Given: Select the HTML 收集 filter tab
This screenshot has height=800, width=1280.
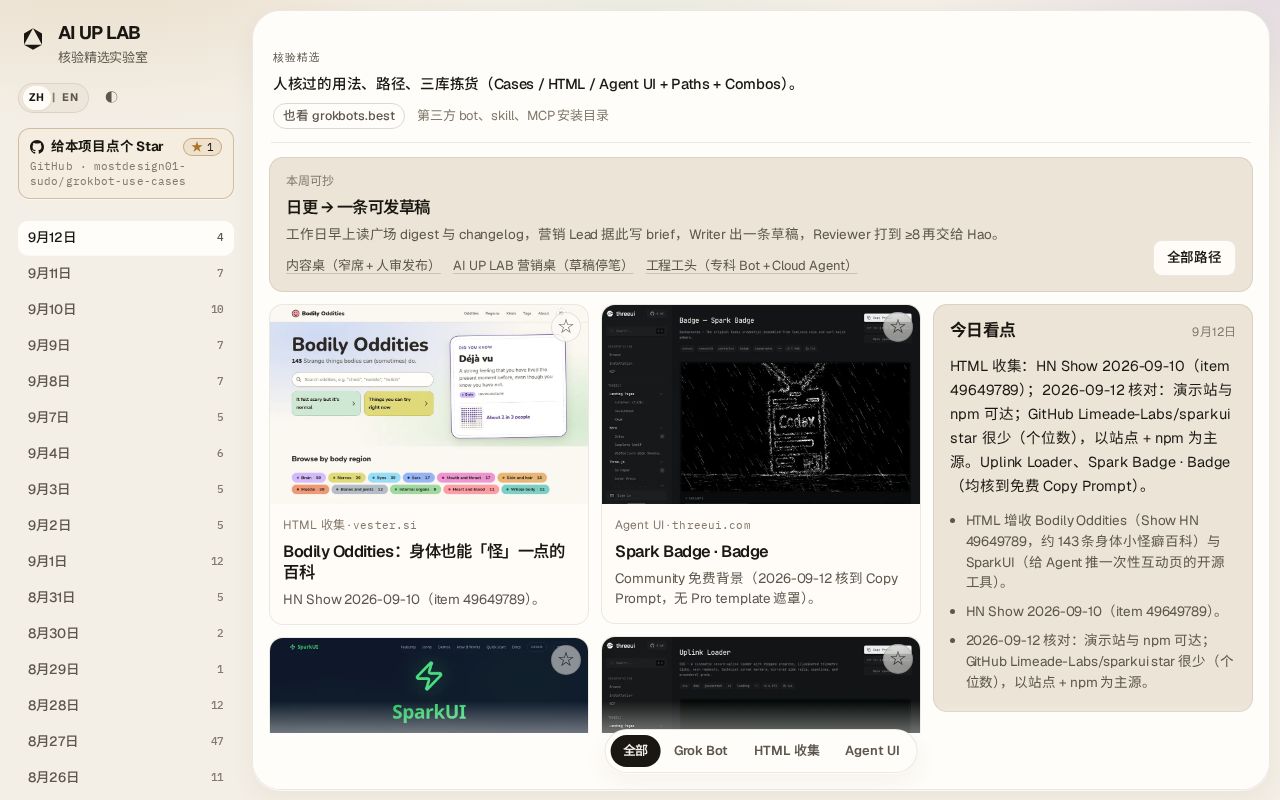Looking at the screenshot, I should tap(787, 751).
